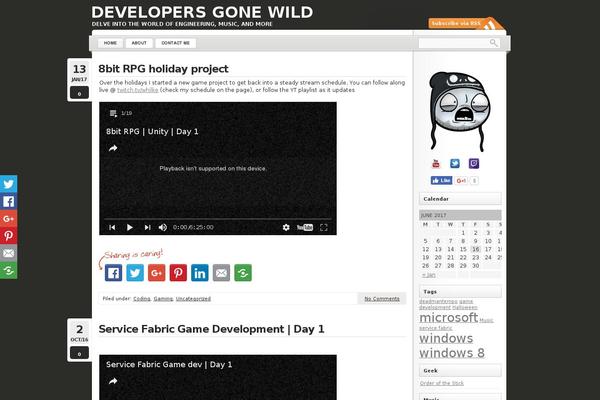Open the About page in navigation

coord(139,43)
